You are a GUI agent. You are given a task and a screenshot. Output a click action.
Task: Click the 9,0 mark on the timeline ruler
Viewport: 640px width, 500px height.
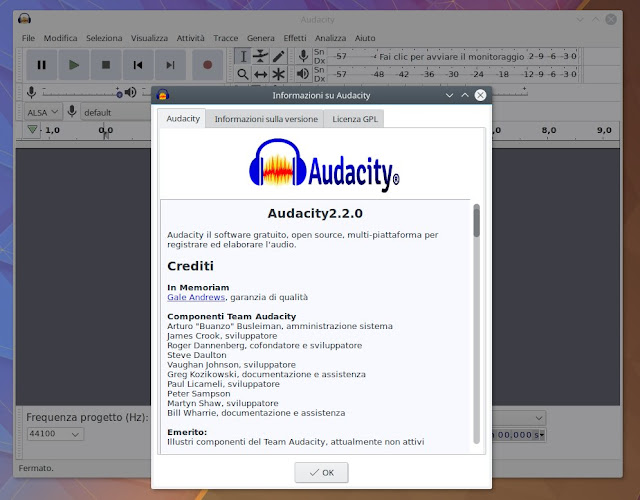pos(604,130)
